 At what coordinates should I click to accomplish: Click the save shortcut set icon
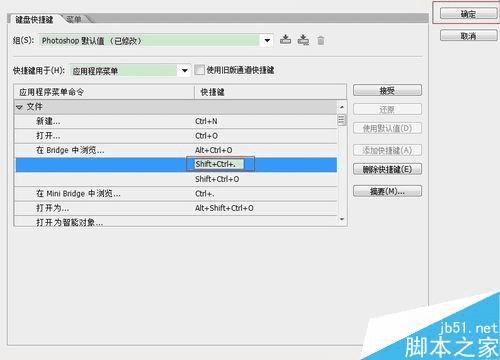click(x=285, y=40)
